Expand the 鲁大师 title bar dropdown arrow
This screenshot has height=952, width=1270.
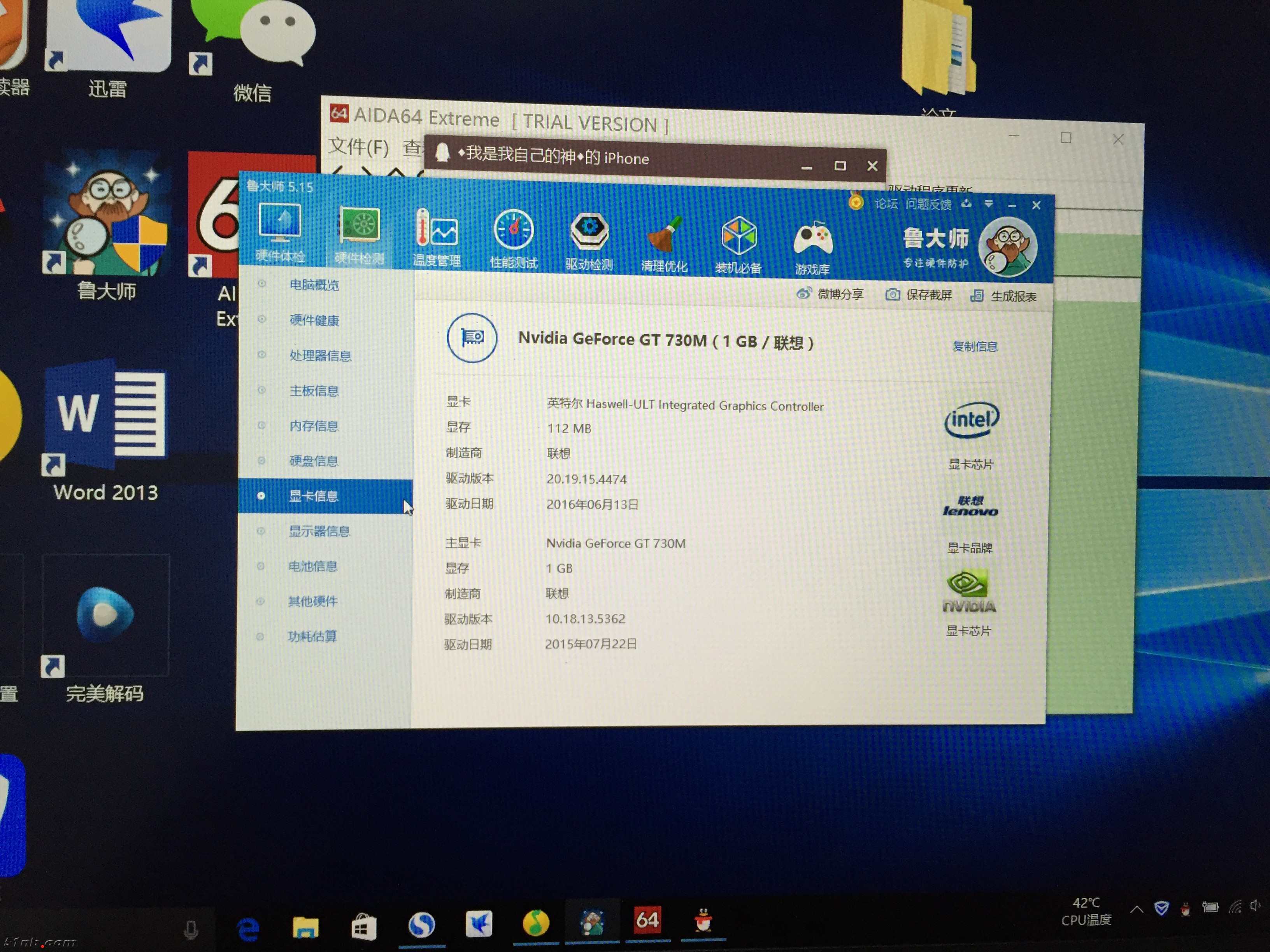989,204
